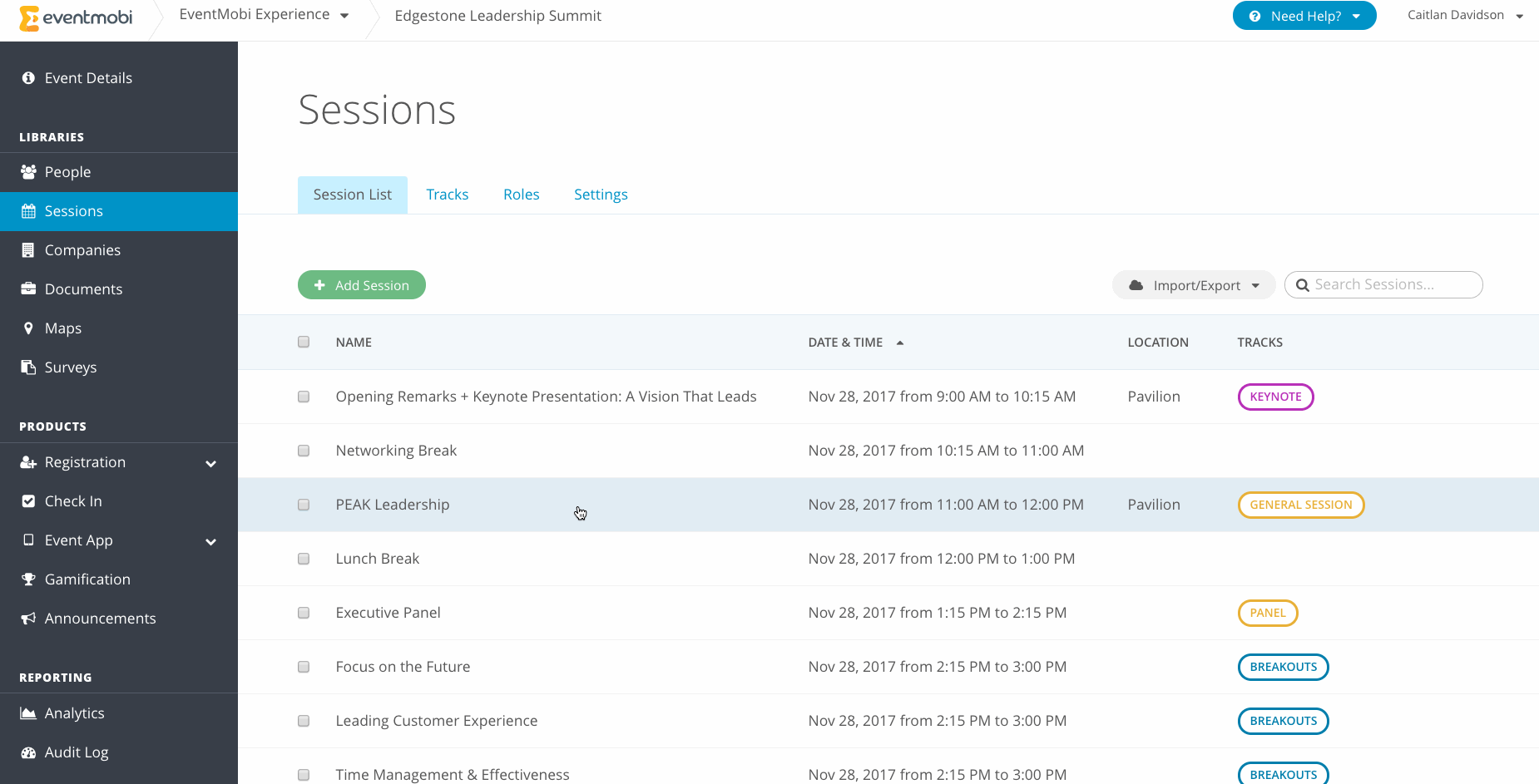Click the Event App phone icon
The image size is (1539, 784).
point(28,540)
